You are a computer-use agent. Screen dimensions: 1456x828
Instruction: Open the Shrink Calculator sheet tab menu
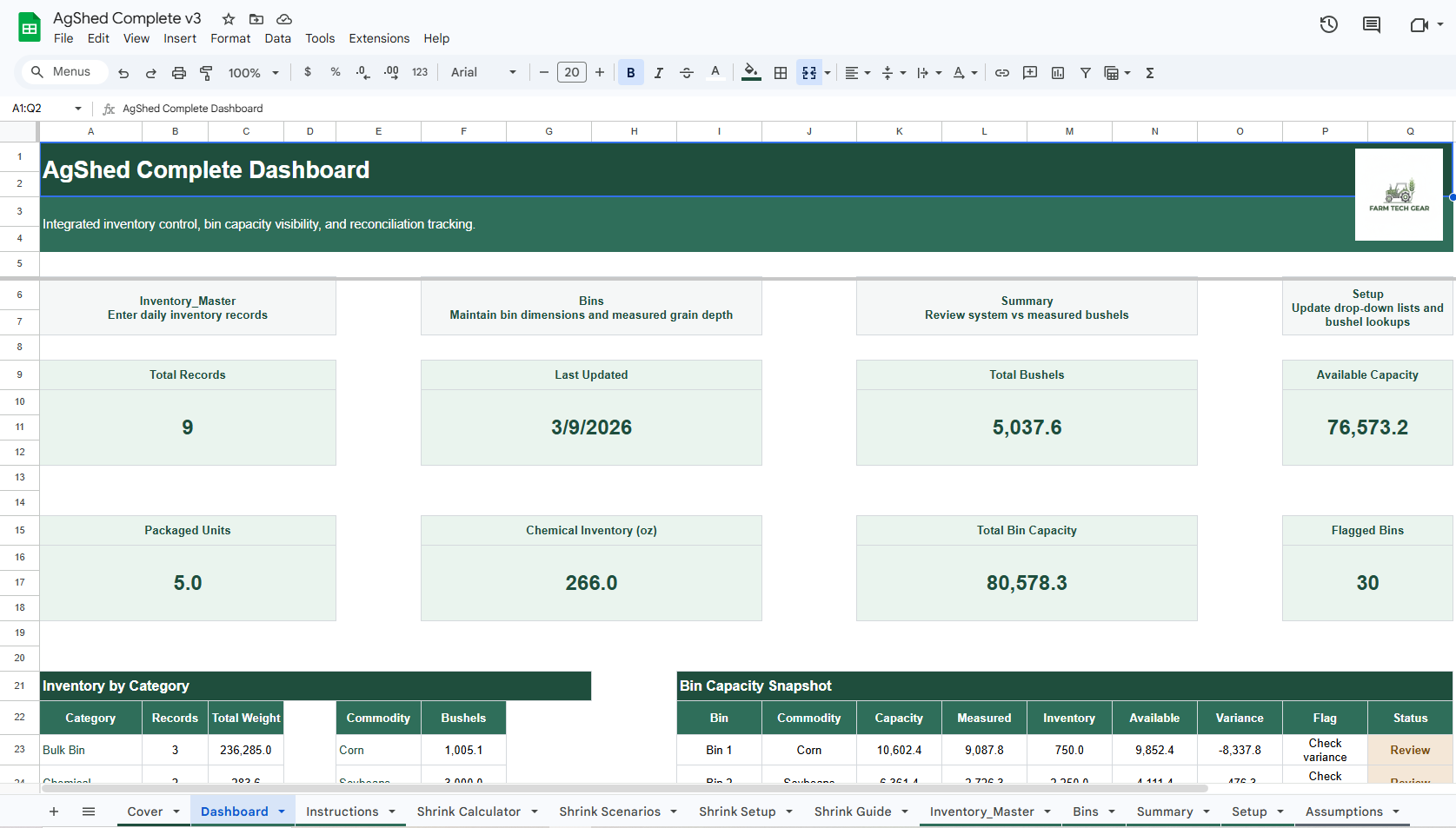pos(536,811)
